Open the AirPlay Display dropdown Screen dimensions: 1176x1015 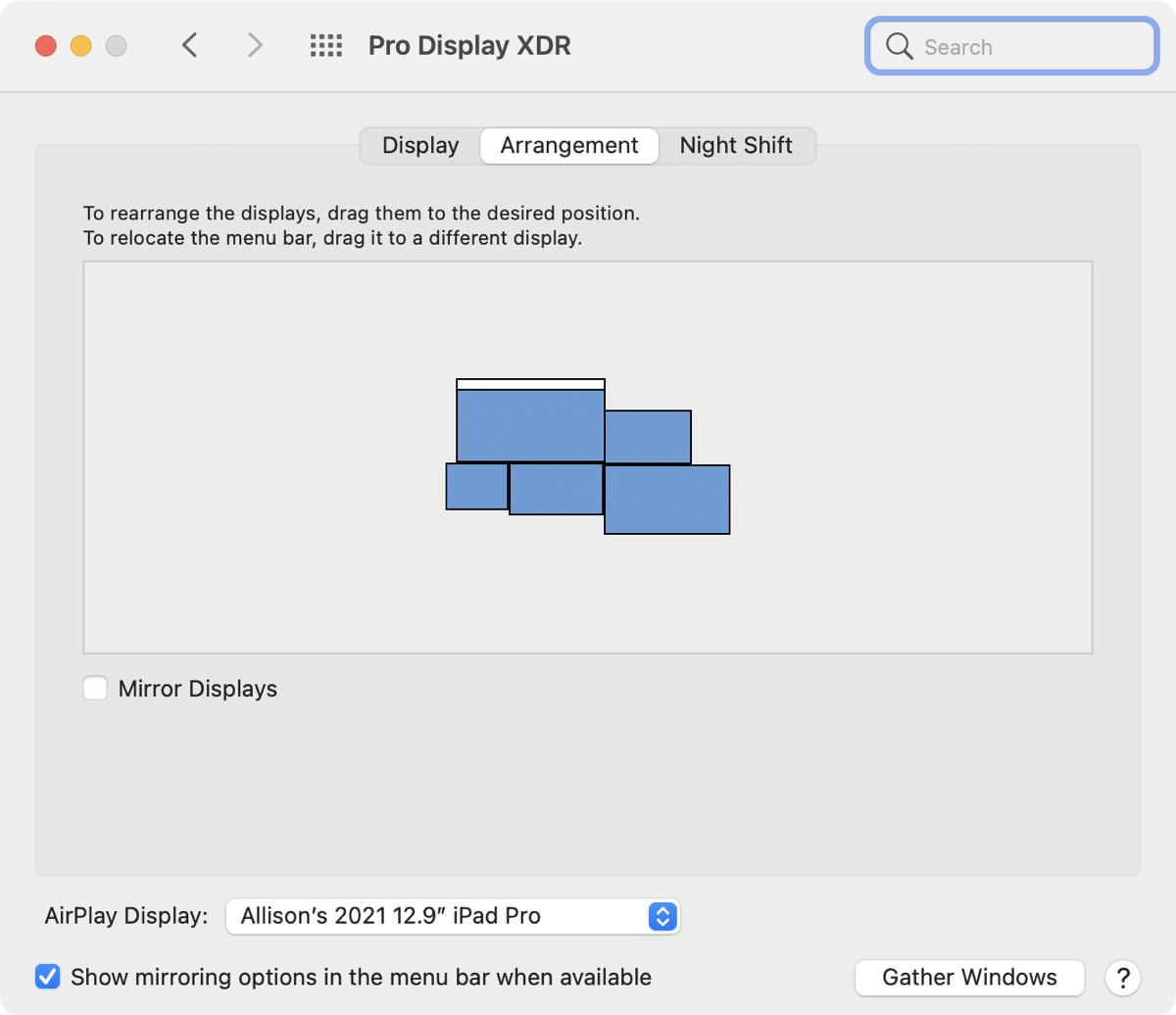pyautogui.click(x=452, y=917)
